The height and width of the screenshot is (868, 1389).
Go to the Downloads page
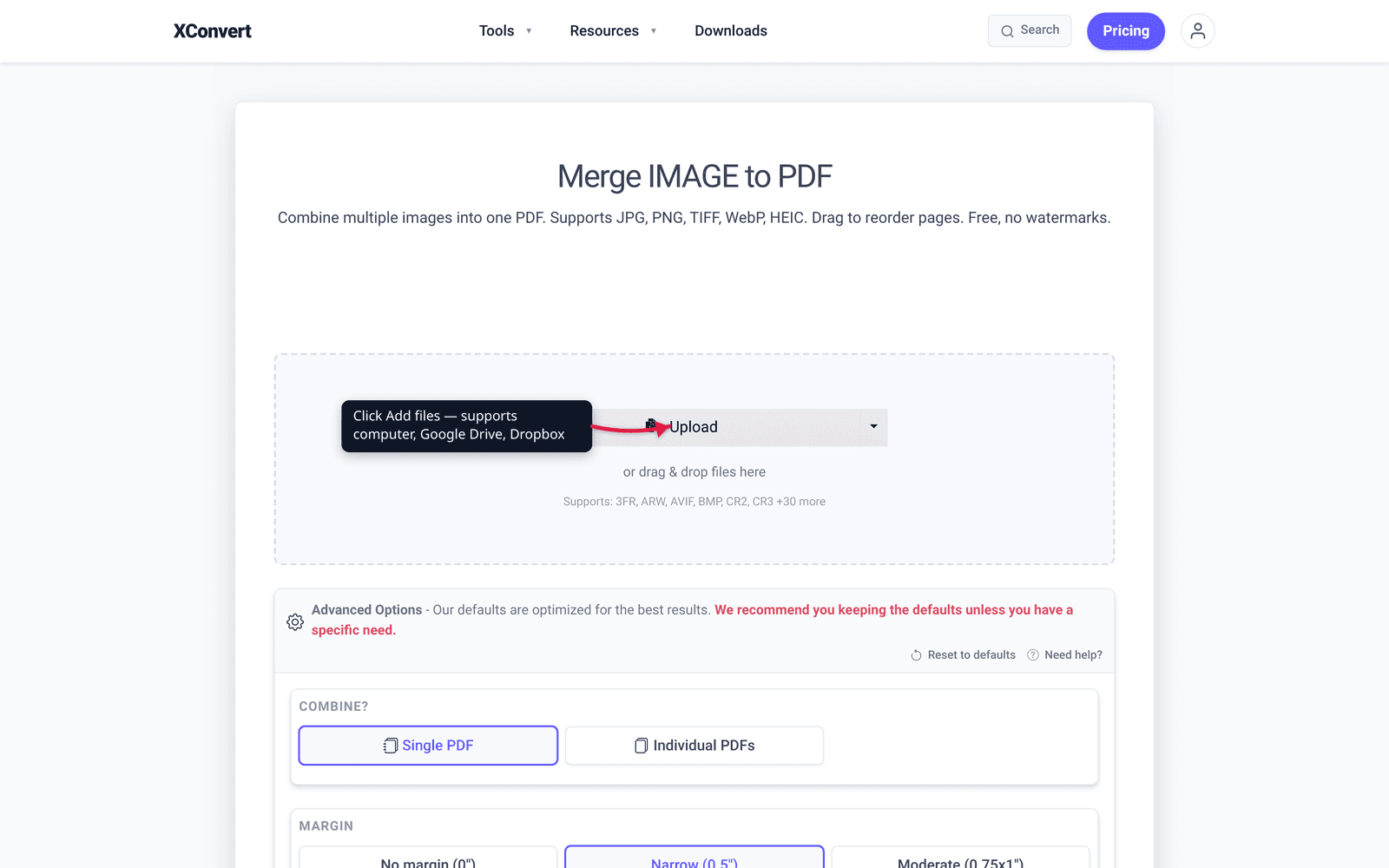[x=731, y=31]
